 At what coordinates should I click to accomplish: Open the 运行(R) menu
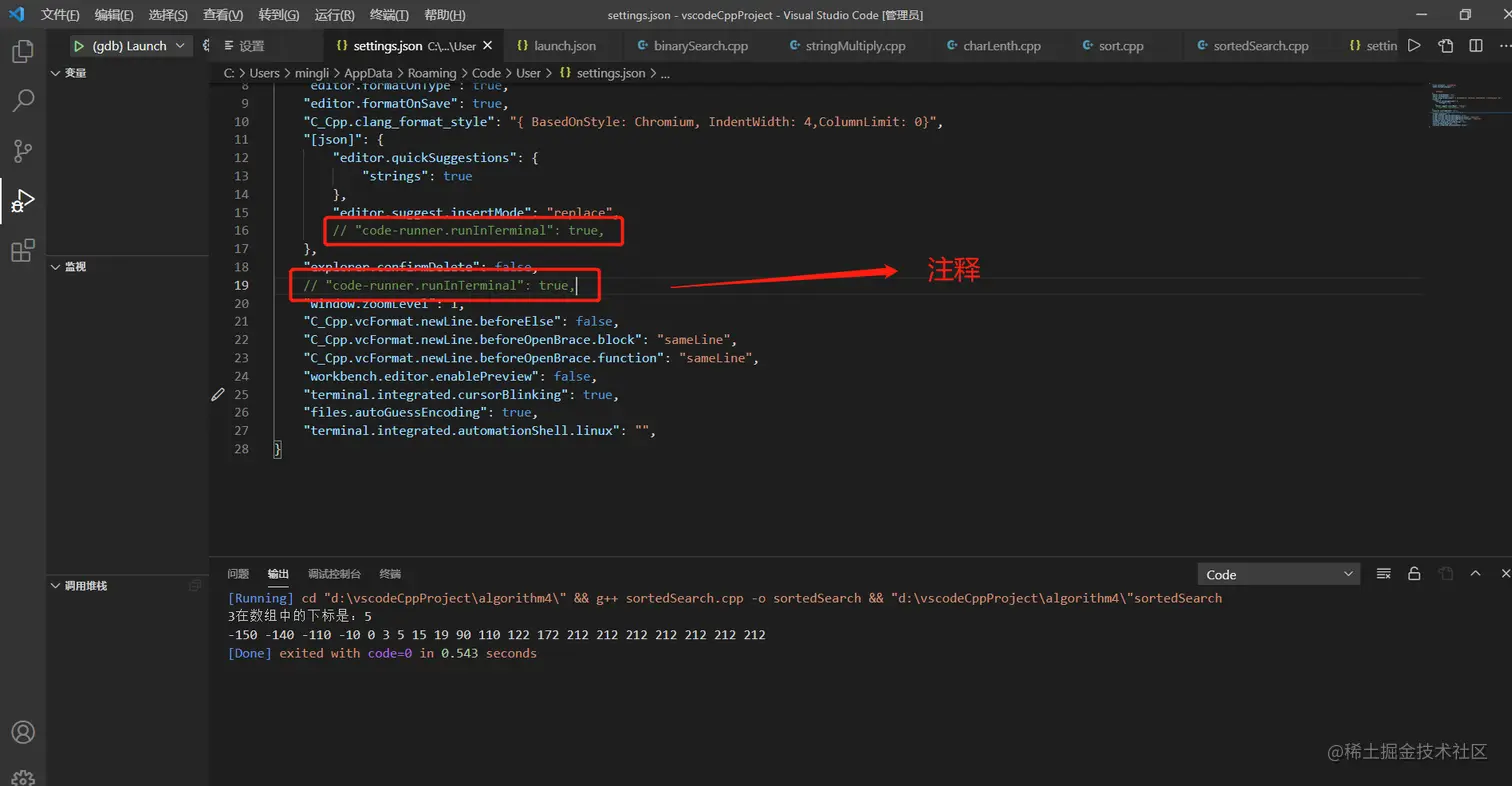point(334,15)
